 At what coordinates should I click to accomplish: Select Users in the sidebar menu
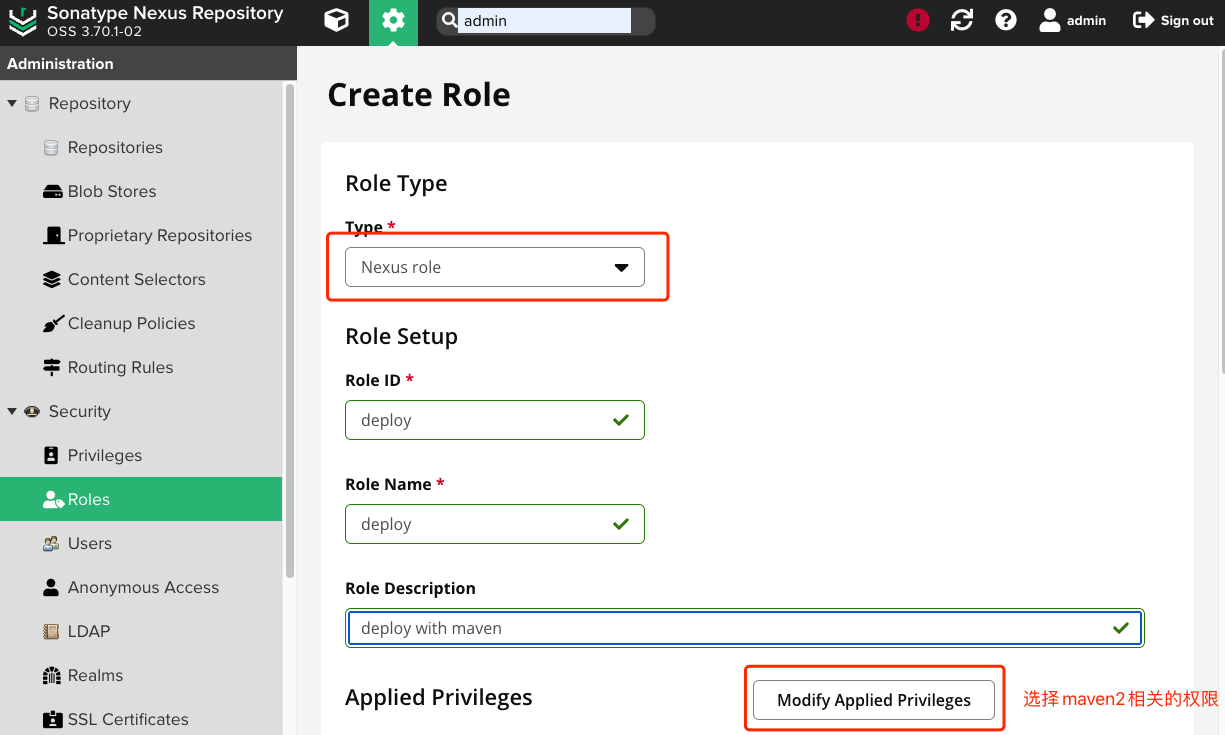(89, 544)
